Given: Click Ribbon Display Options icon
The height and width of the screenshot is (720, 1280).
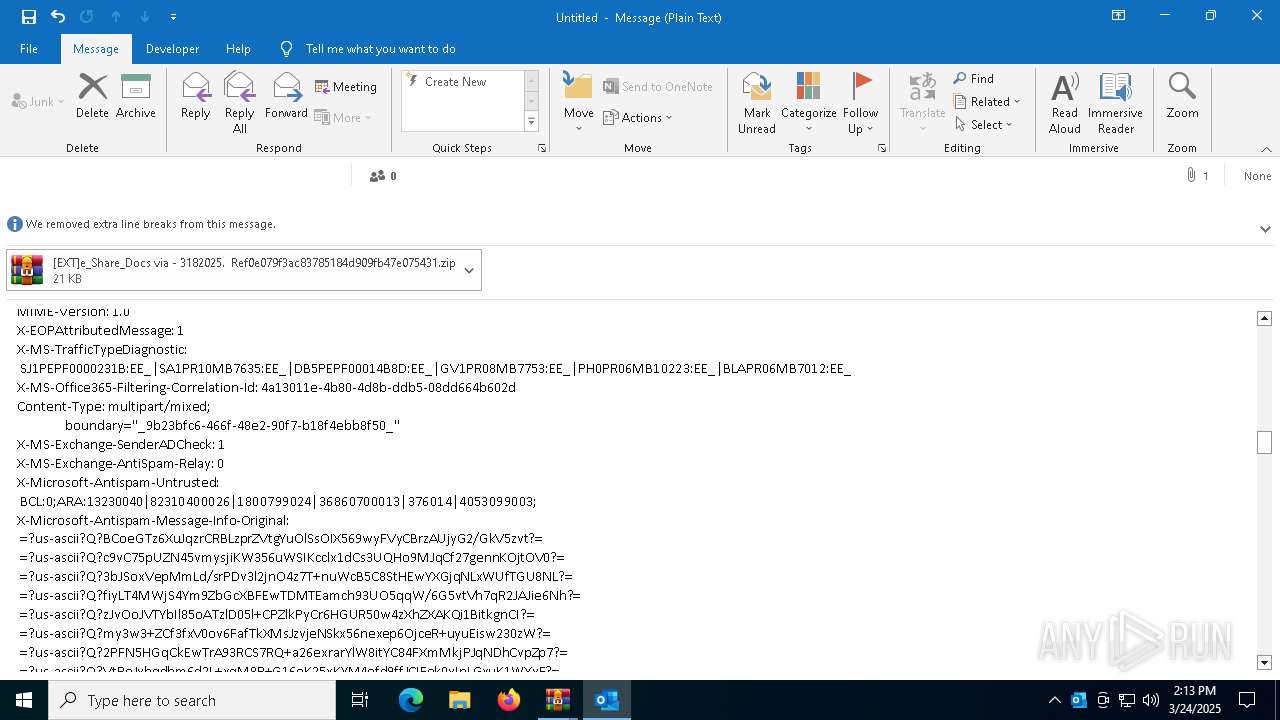Looking at the screenshot, I should (x=1119, y=16).
